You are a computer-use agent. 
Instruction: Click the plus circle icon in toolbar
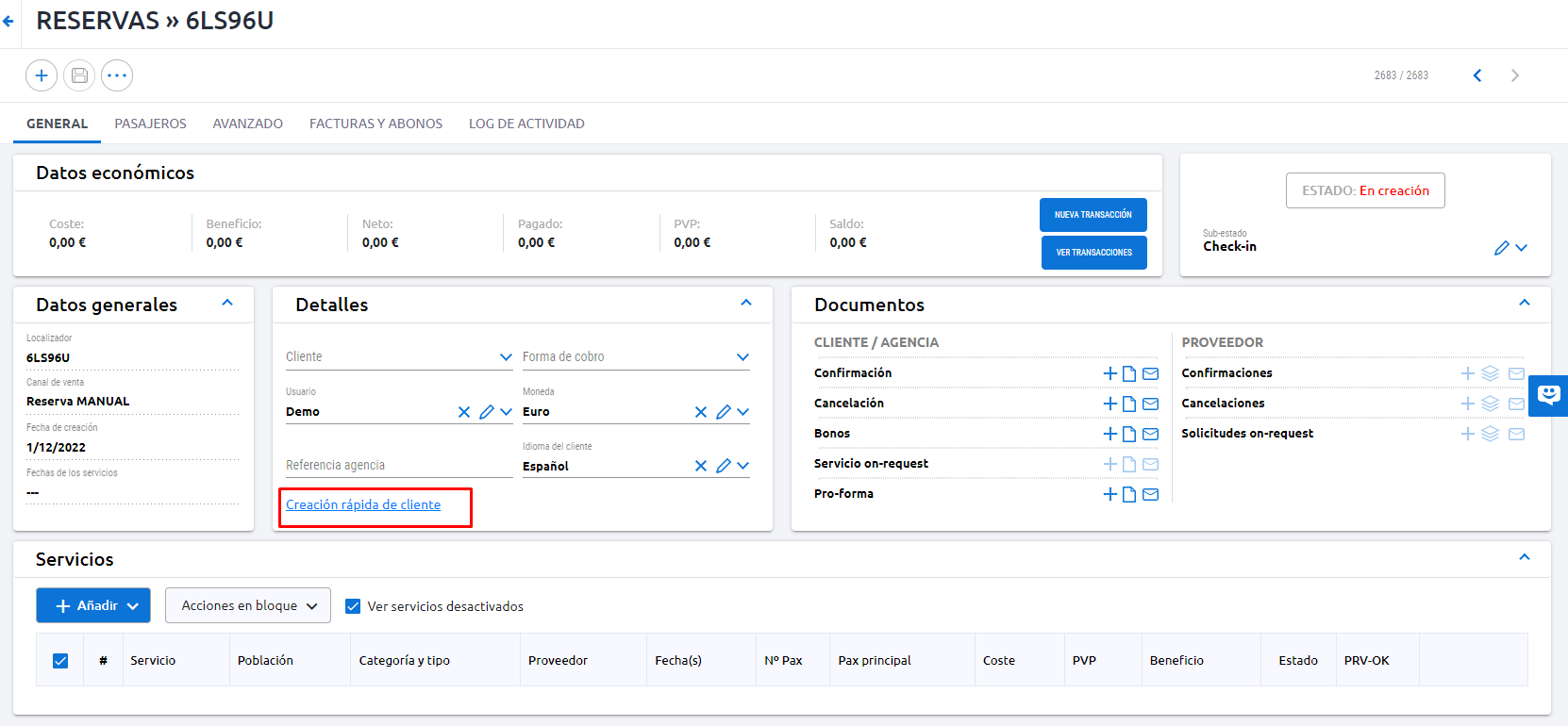[x=42, y=75]
